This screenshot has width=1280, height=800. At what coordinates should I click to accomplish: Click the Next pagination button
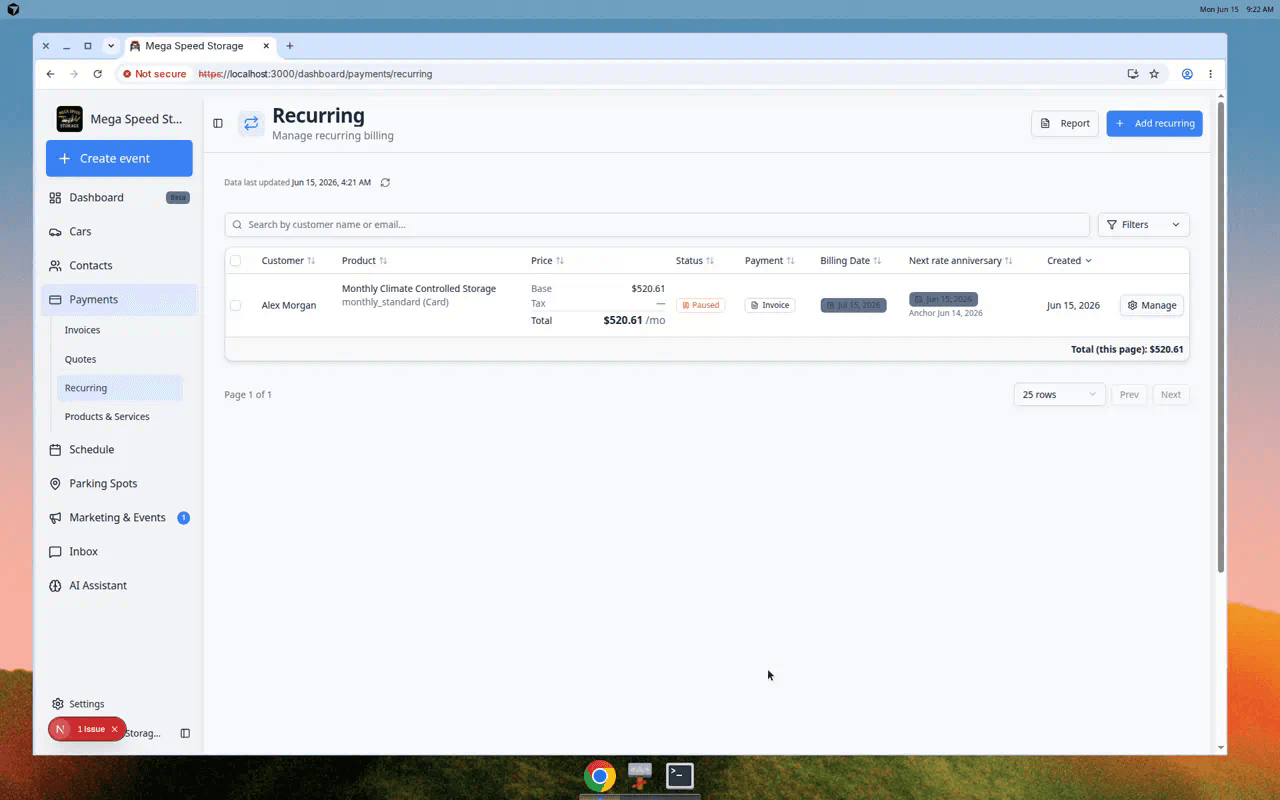1171,395
